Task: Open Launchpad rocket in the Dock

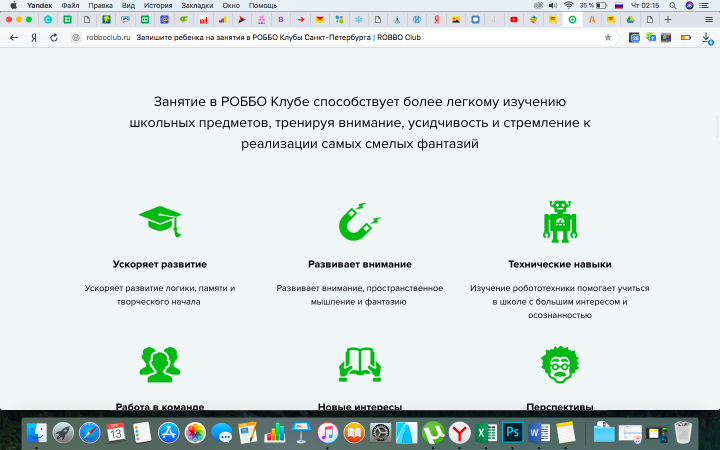Action: [x=63, y=433]
